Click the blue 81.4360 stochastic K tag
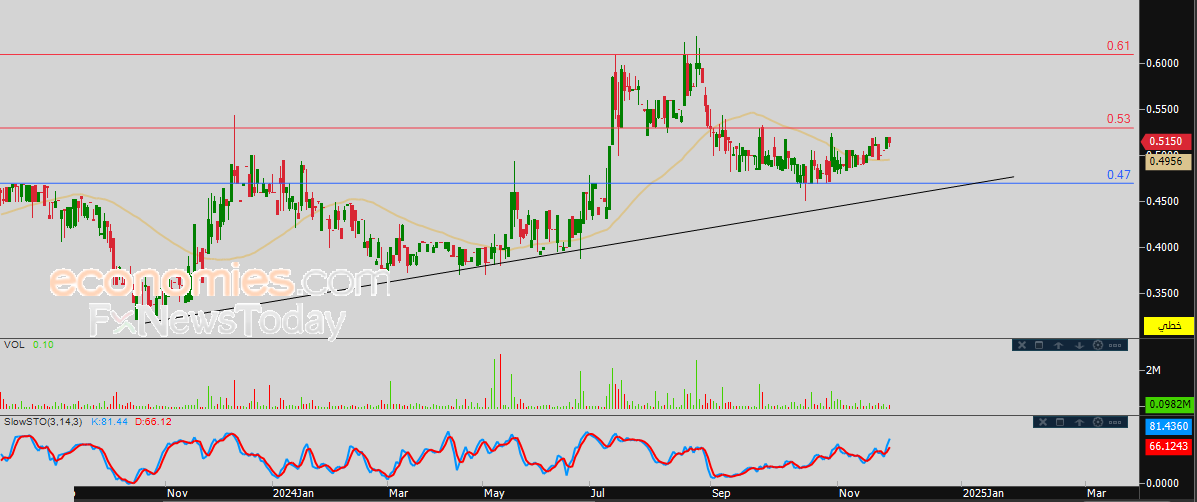Screen dimensions: 1197x502 point(1169,426)
